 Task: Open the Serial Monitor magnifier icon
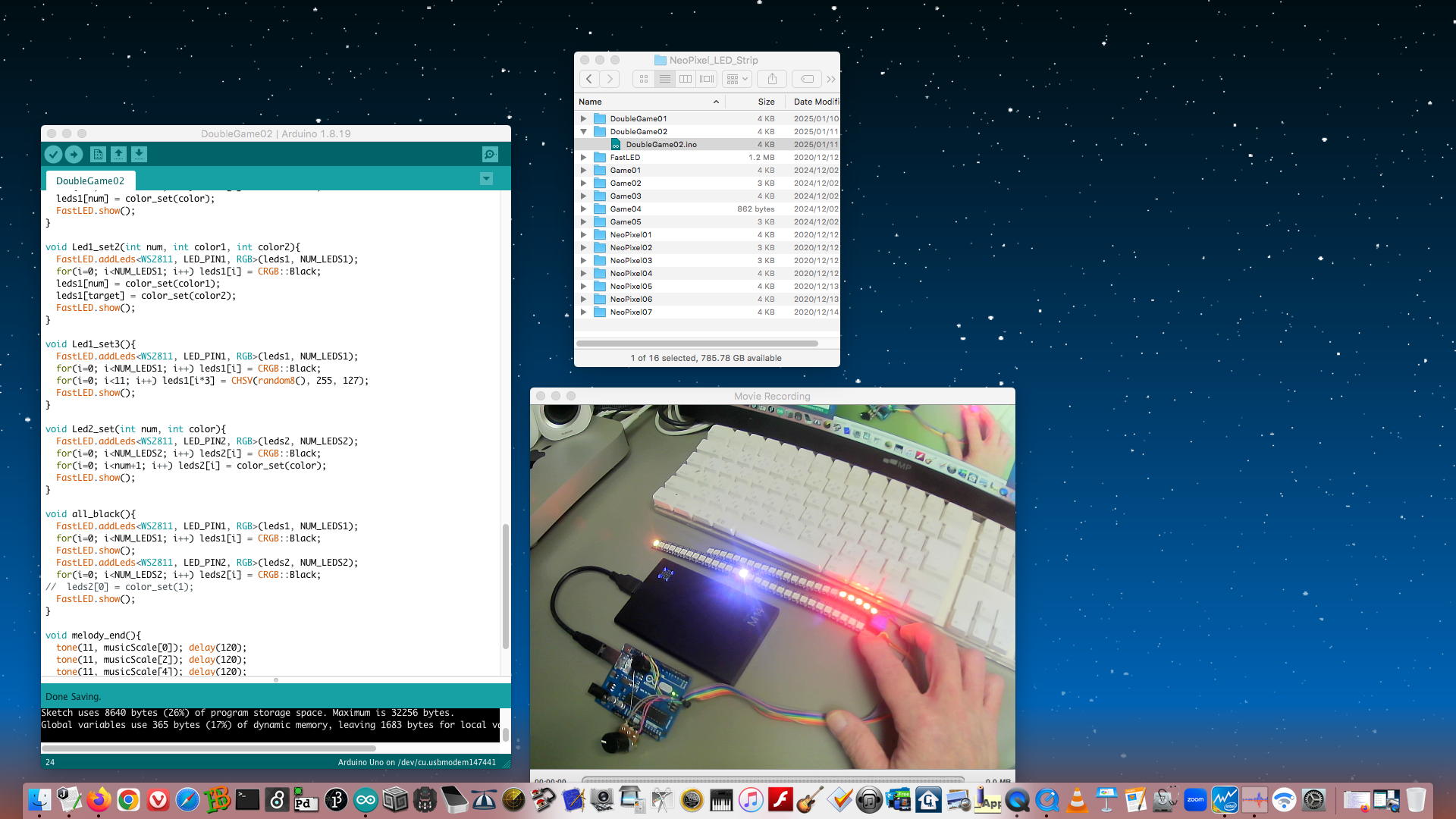(x=490, y=155)
